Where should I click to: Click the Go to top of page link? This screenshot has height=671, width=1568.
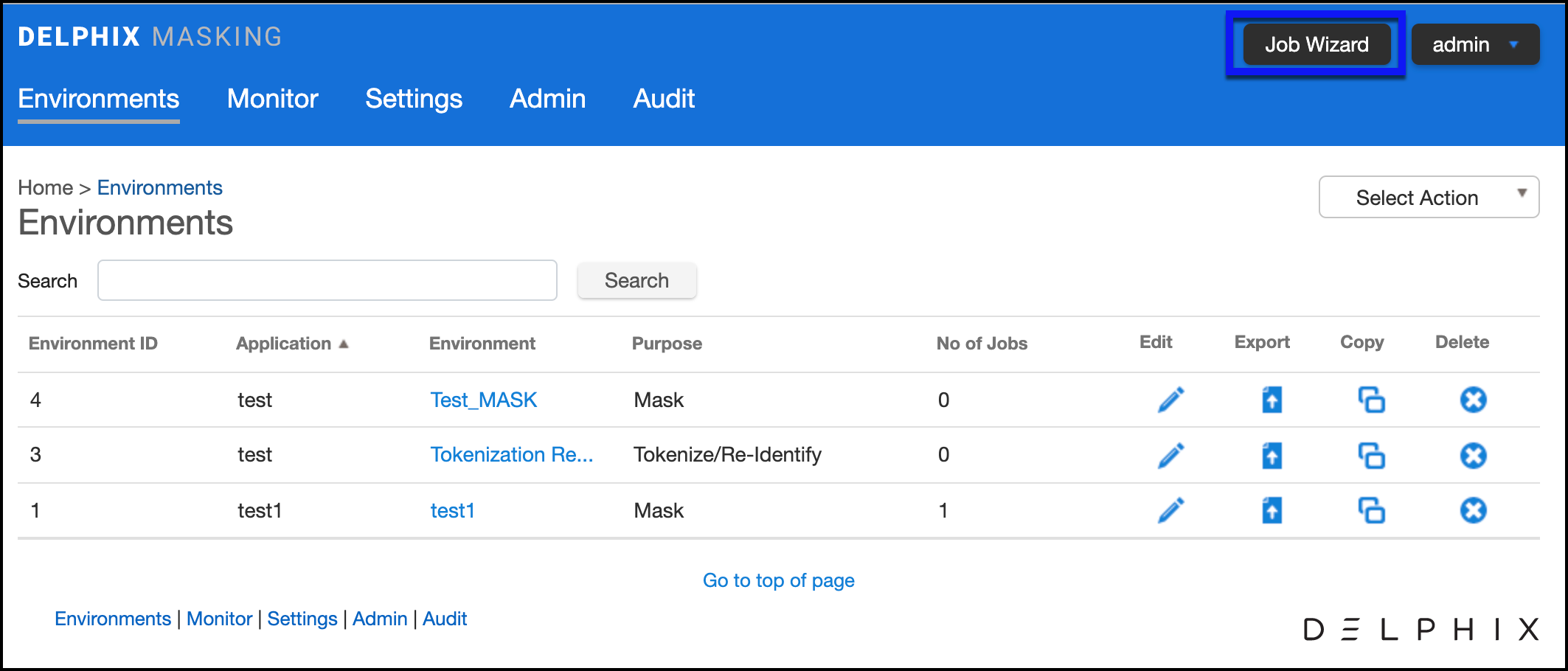tap(778, 580)
